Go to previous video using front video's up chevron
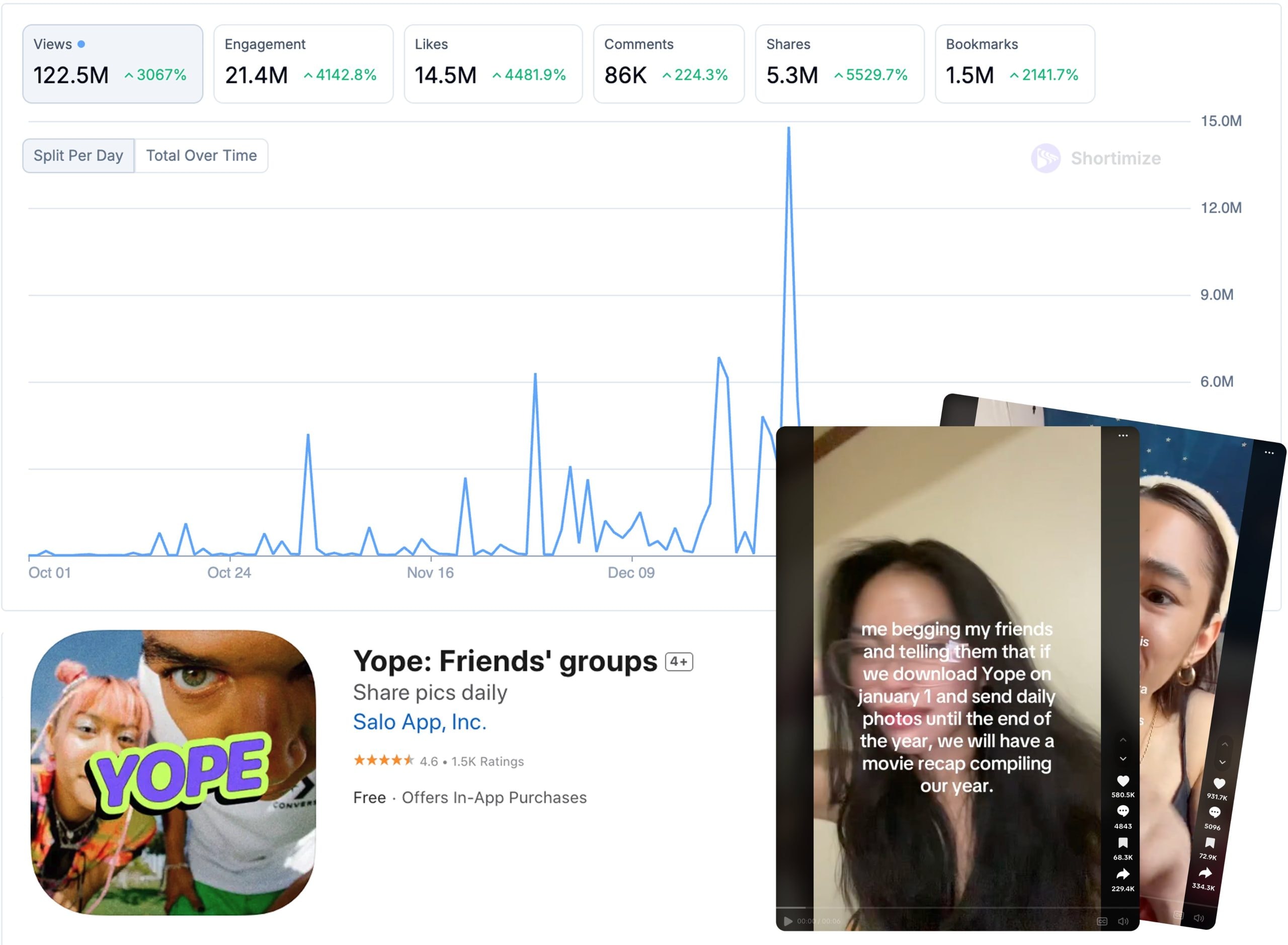 coord(1122,740)
